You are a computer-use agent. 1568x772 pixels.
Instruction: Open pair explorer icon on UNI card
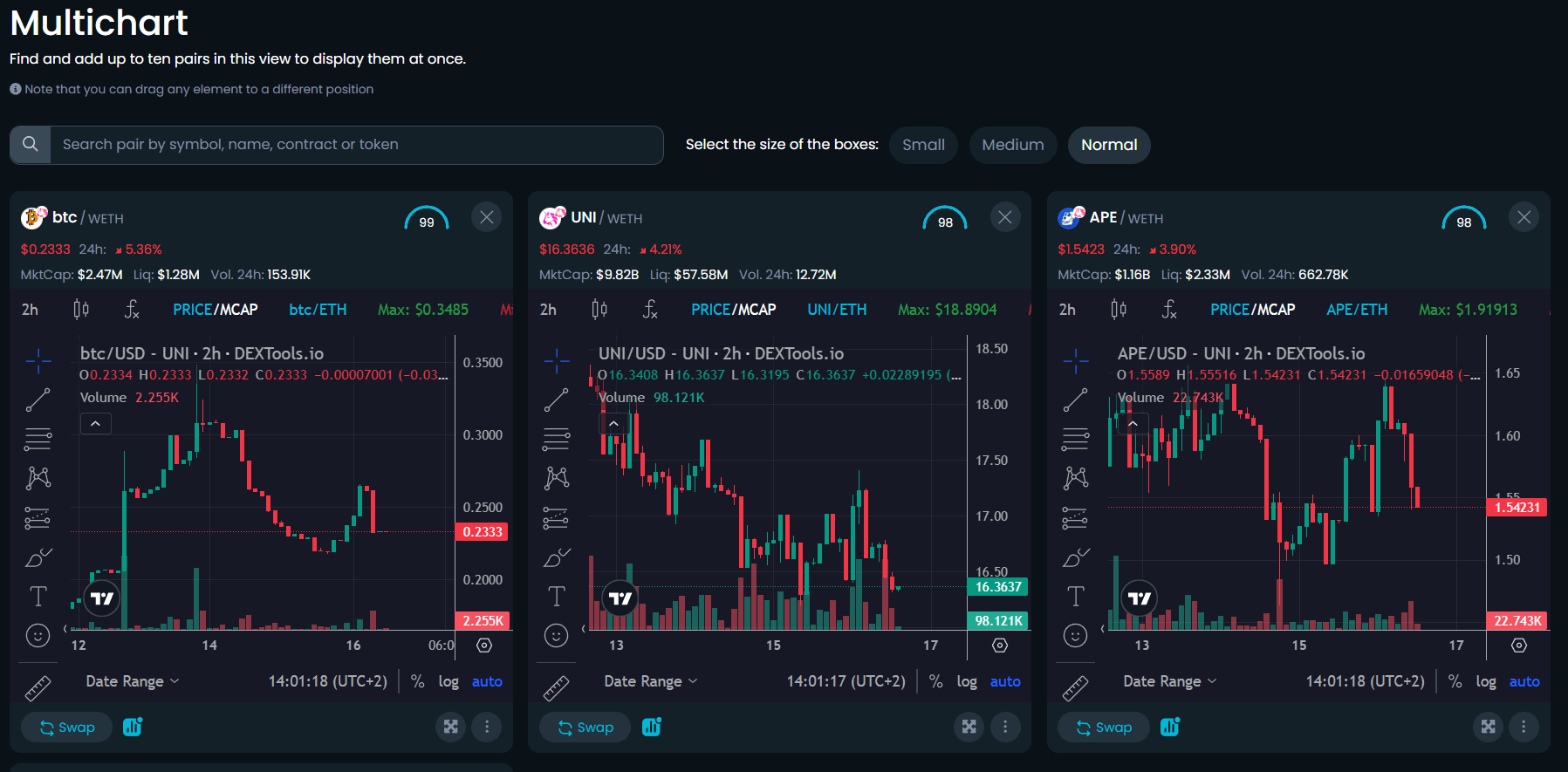pyautogui.click(x=651, y=727)
